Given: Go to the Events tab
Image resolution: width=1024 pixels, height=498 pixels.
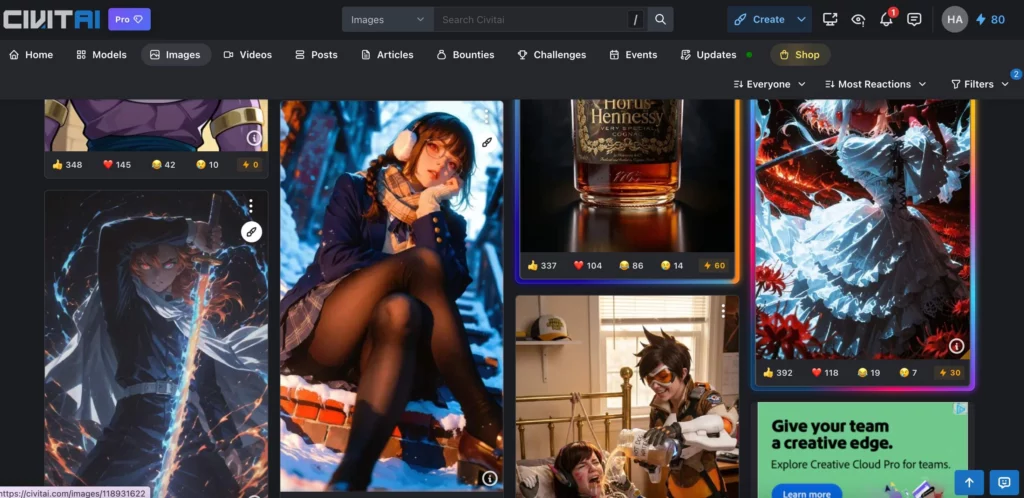Looking at the screenshot, I should point(633,55).
